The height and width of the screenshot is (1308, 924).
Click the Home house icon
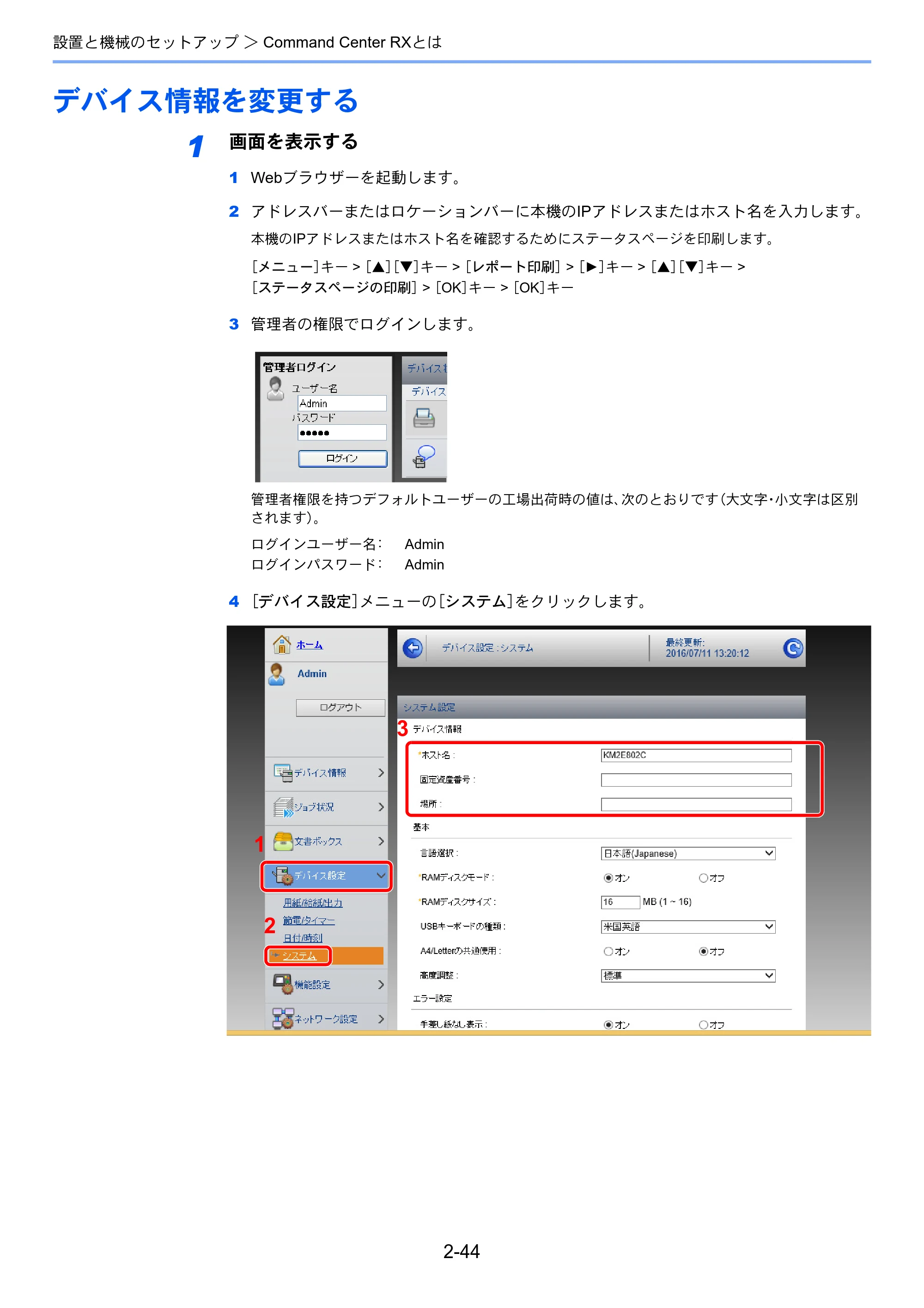[x=282, y=644]
